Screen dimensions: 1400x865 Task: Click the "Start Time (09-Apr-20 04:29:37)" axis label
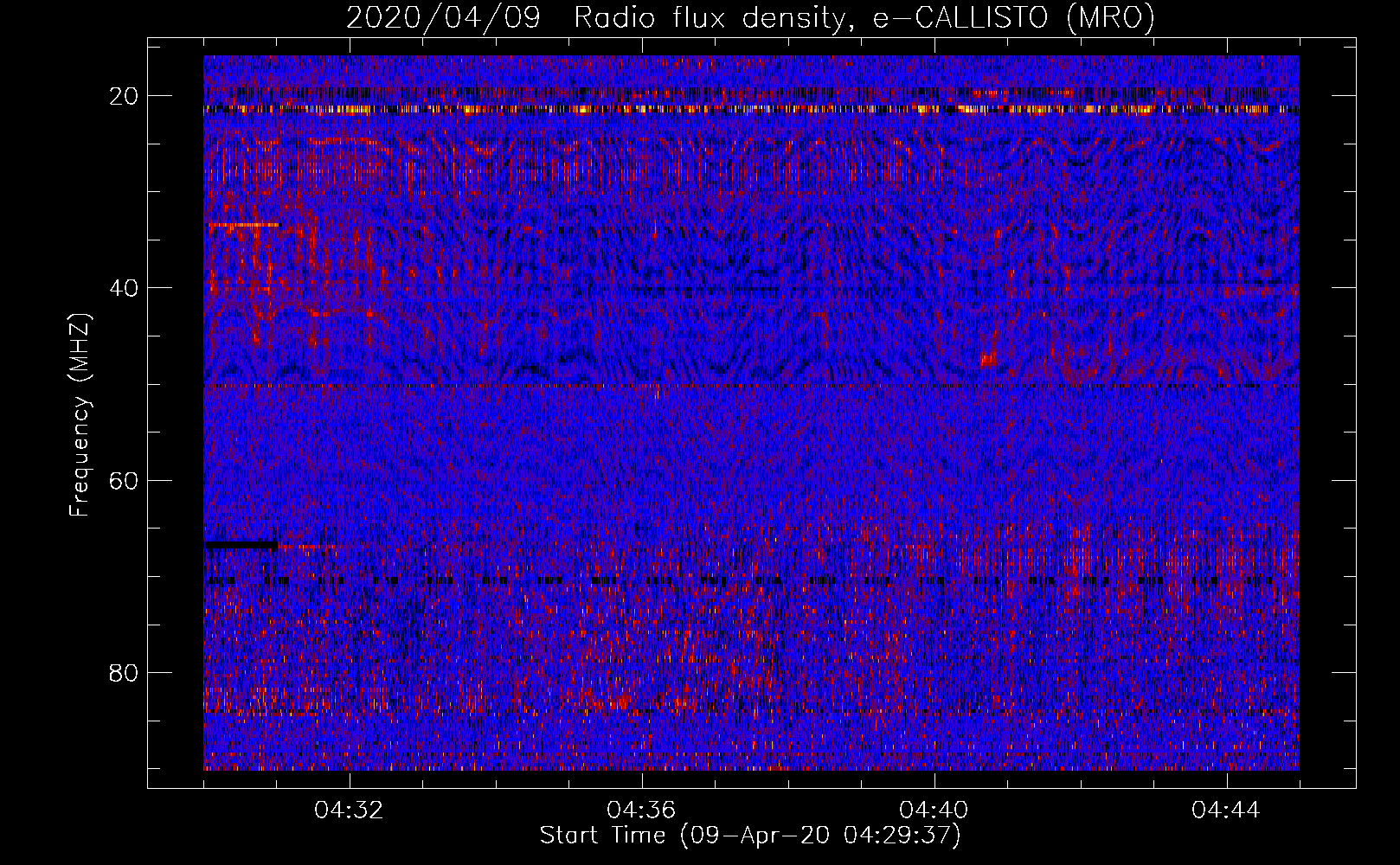point(750,836)
